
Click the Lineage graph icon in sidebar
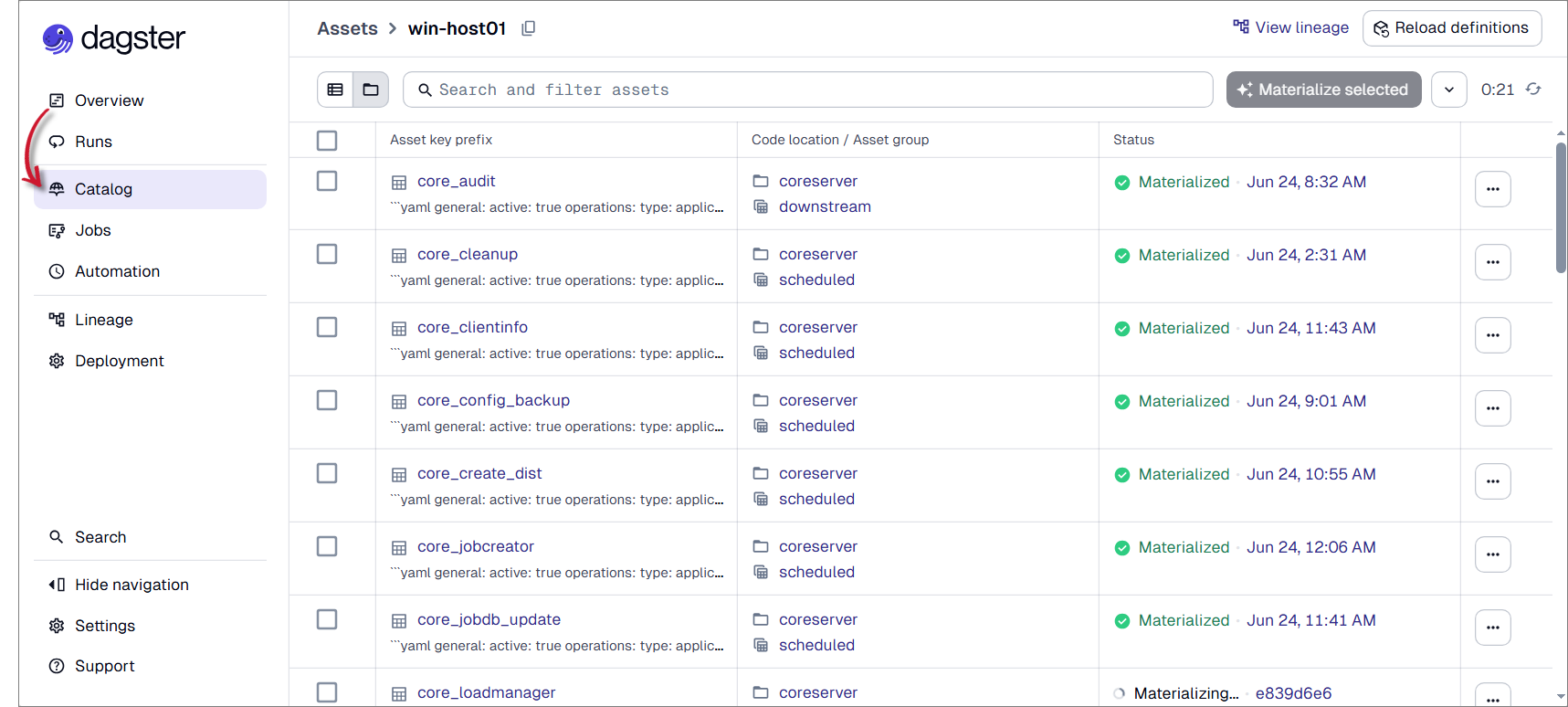57,320
